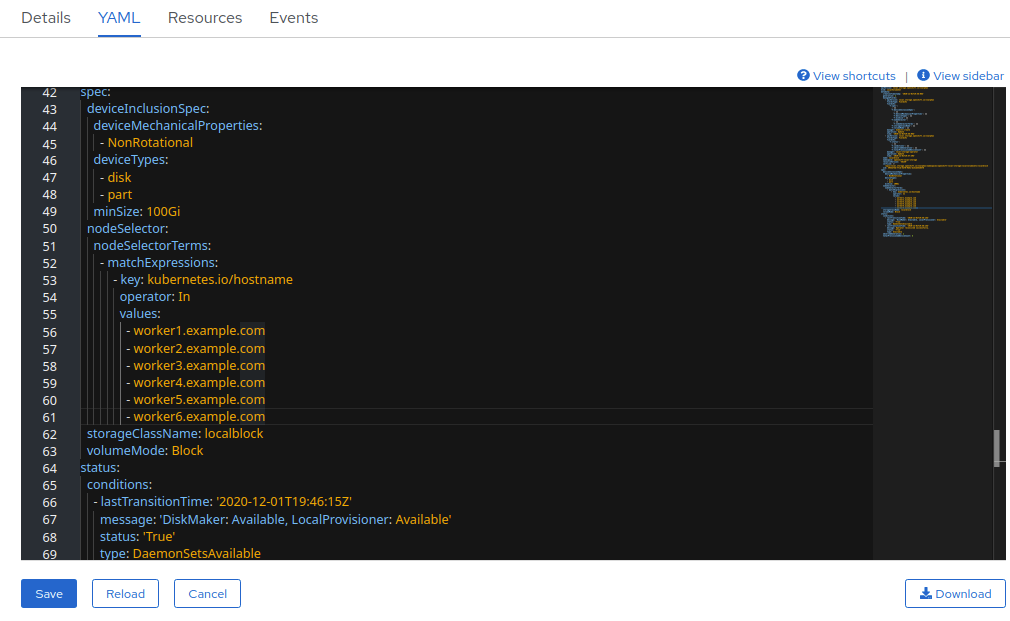Place cursor on worker6.example.com line
Screen dimensions: 1010x621
click(199, 417)
